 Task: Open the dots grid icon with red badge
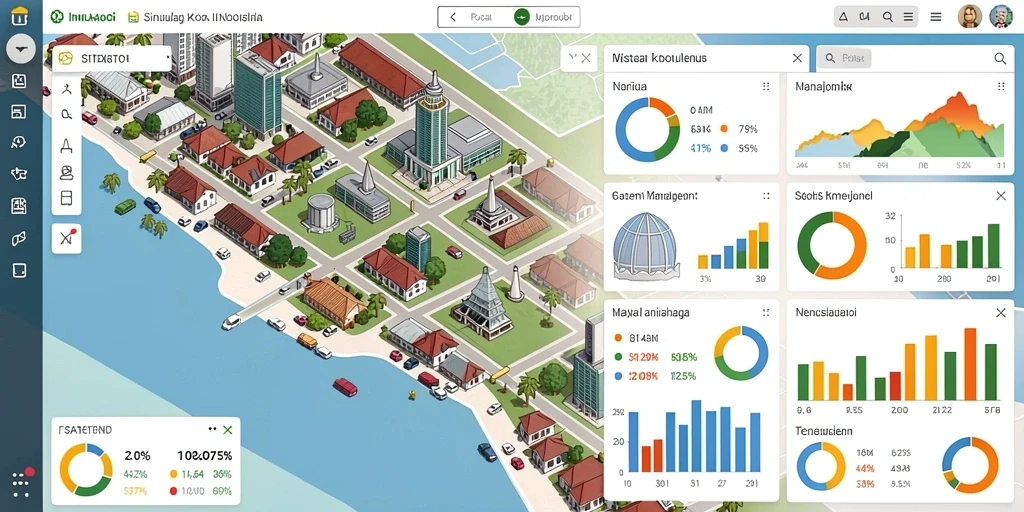click(x=21, y=483)
